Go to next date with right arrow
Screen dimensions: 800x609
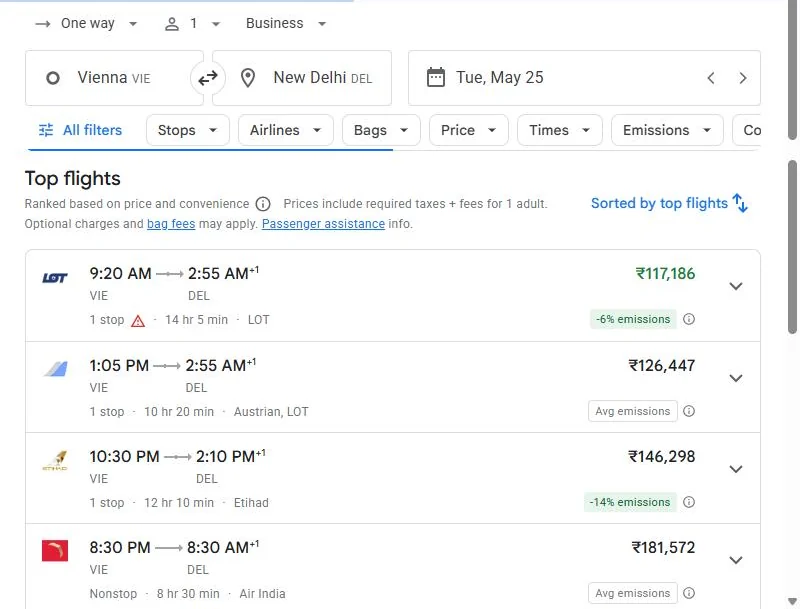click(x=742, y=78)
